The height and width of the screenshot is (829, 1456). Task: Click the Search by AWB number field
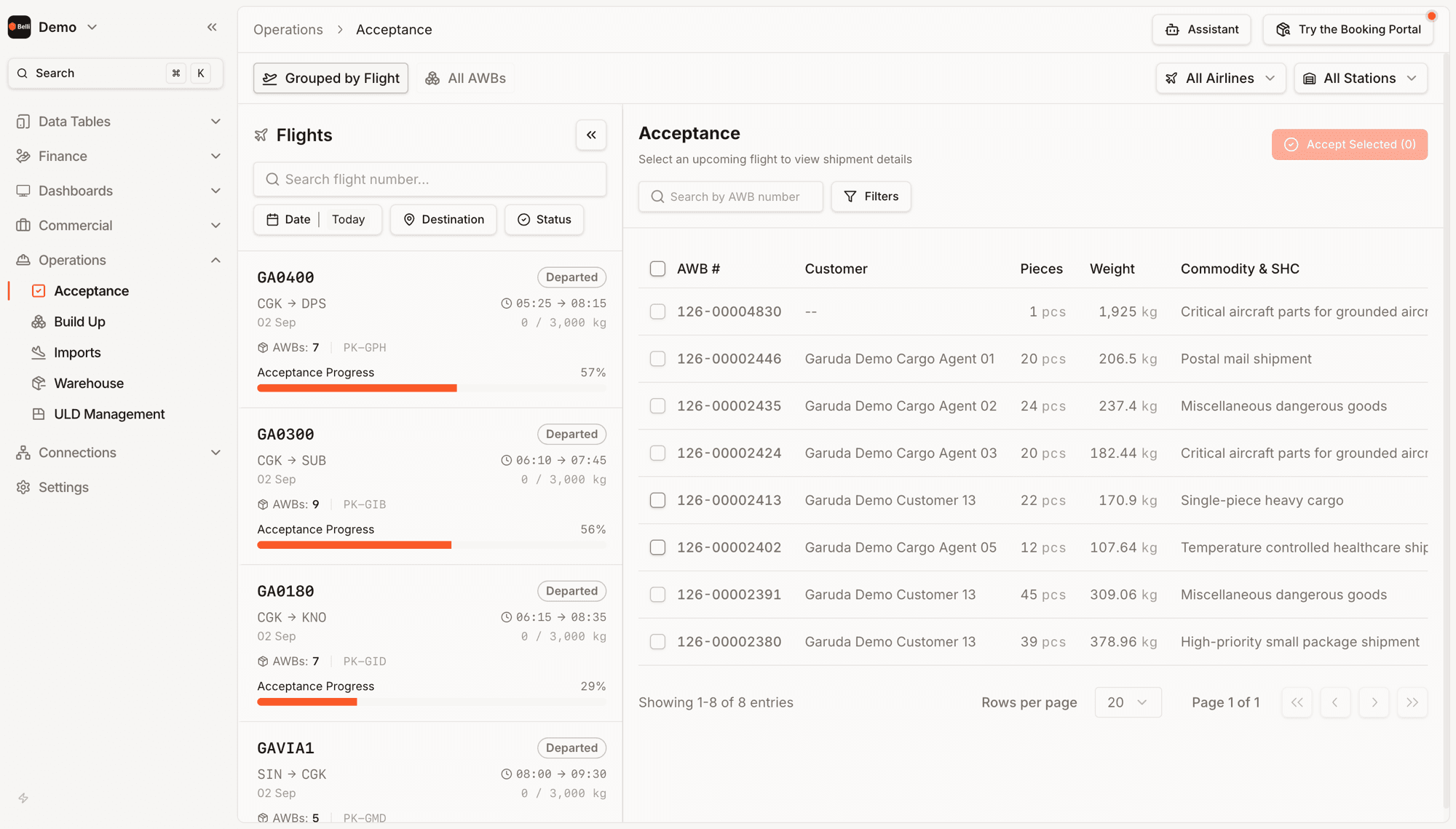pyautogui.click(x=730, y=197)
